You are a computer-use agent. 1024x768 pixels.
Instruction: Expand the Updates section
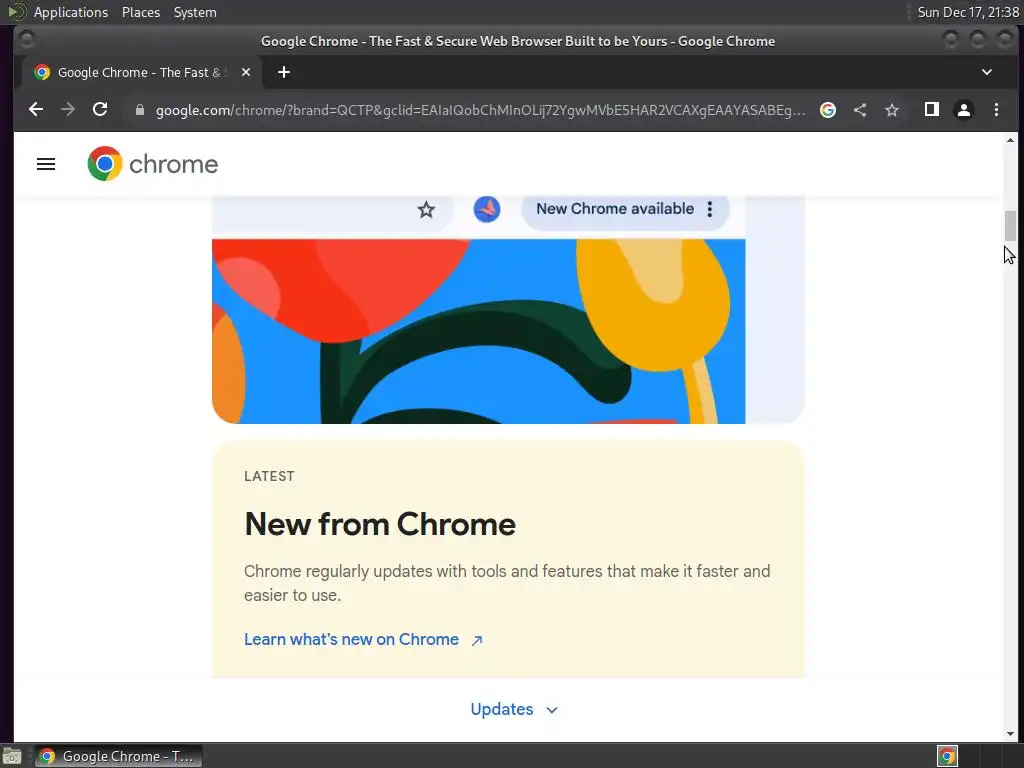pos(514,709)
